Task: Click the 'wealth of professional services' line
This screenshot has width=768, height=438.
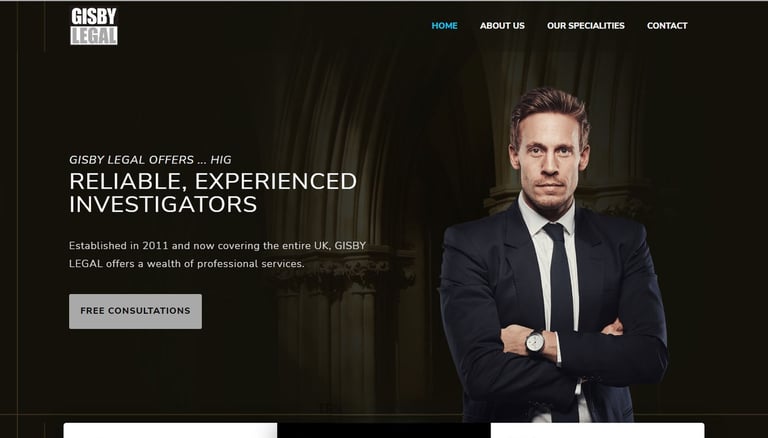Action: [x=187, y=264]
